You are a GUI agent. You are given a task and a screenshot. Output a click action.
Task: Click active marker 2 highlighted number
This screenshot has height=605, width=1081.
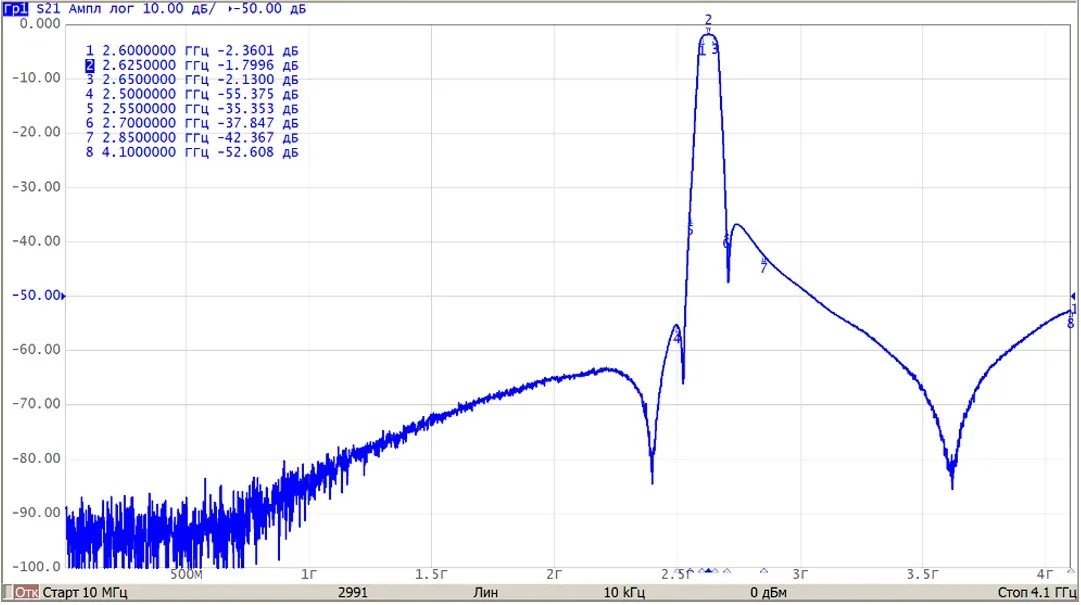pos(90,65)
